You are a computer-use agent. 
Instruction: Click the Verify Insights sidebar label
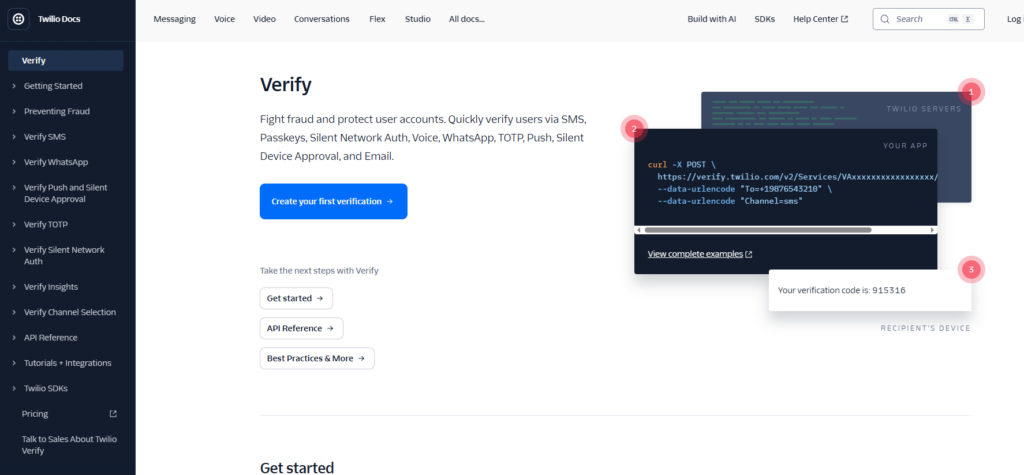[51, 287]
